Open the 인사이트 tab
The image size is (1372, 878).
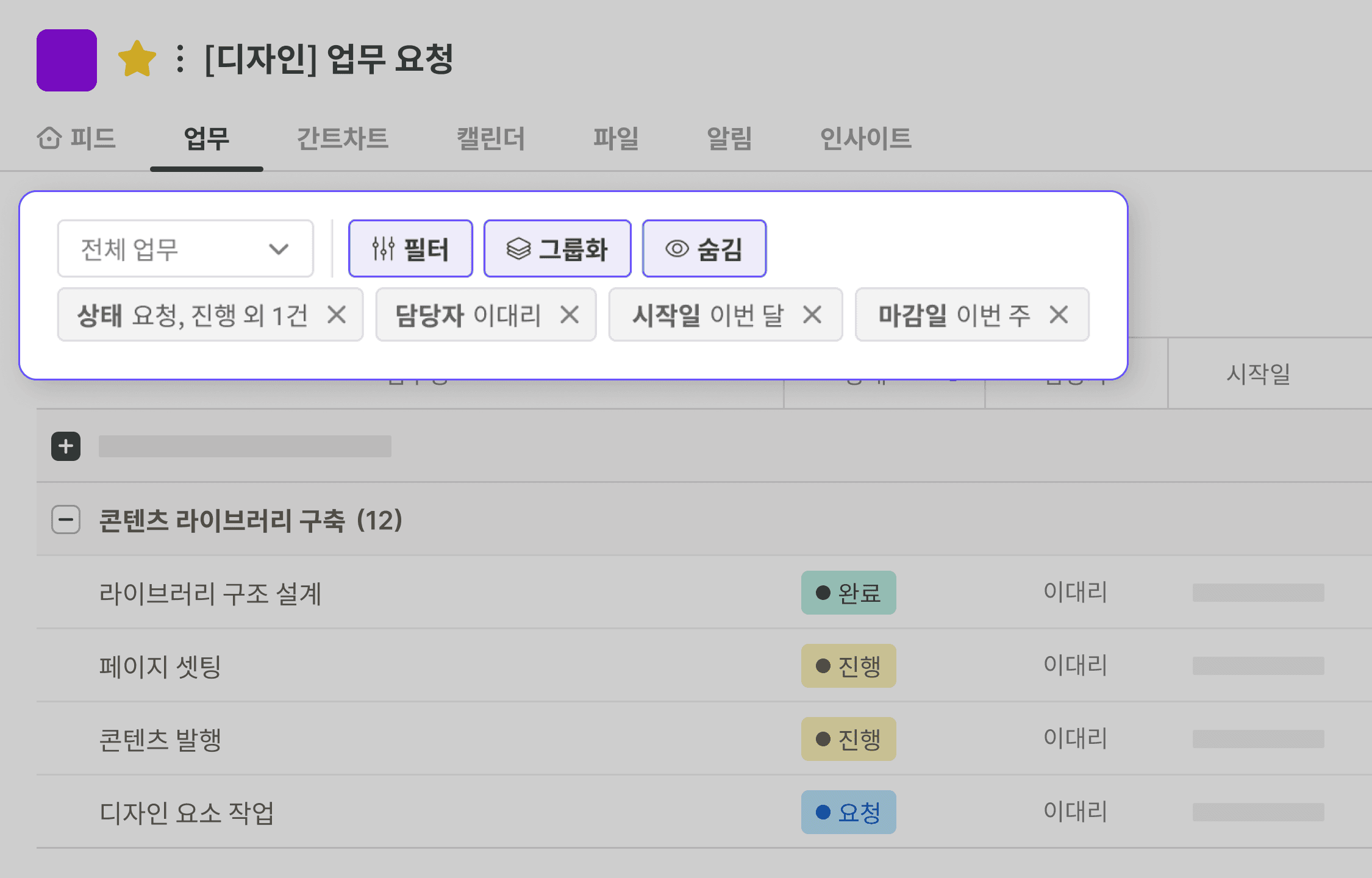[x=865, y=138]
